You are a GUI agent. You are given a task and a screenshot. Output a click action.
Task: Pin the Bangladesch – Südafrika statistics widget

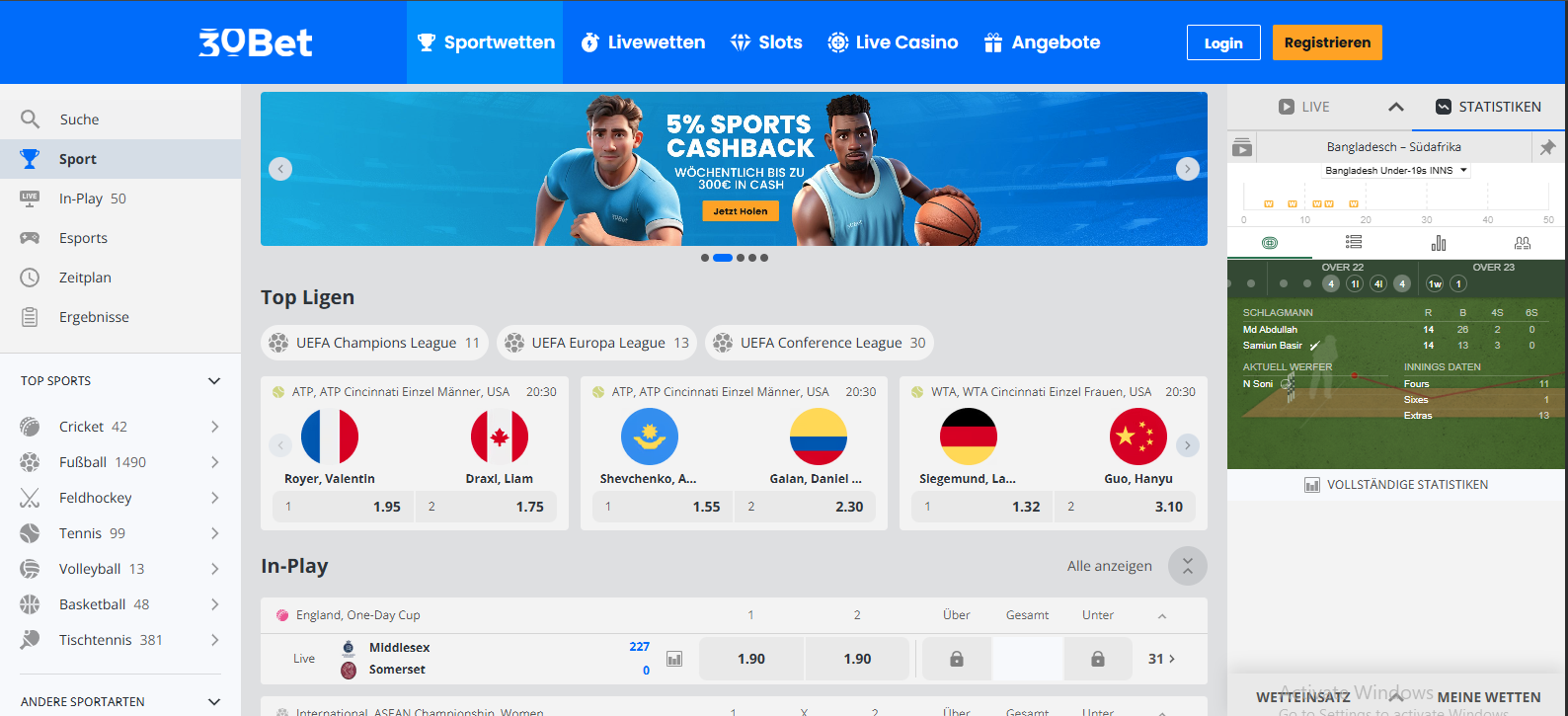coord(1547,147)
